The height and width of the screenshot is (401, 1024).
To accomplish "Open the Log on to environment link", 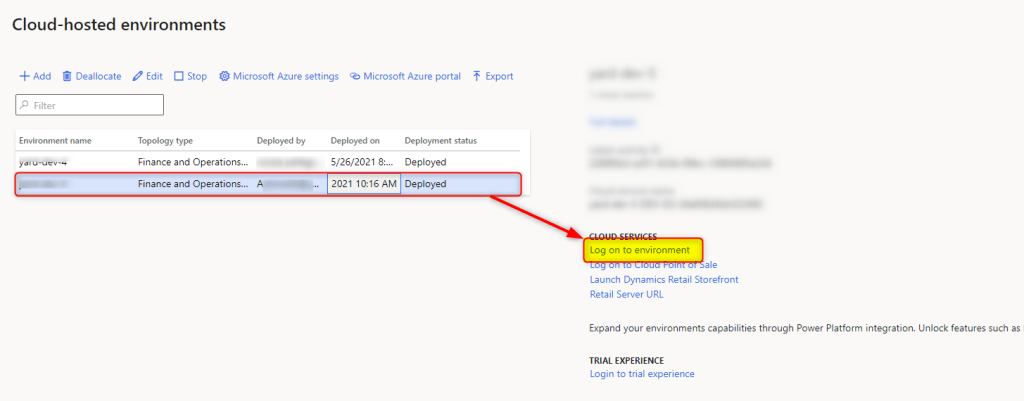I will (639, 249).
